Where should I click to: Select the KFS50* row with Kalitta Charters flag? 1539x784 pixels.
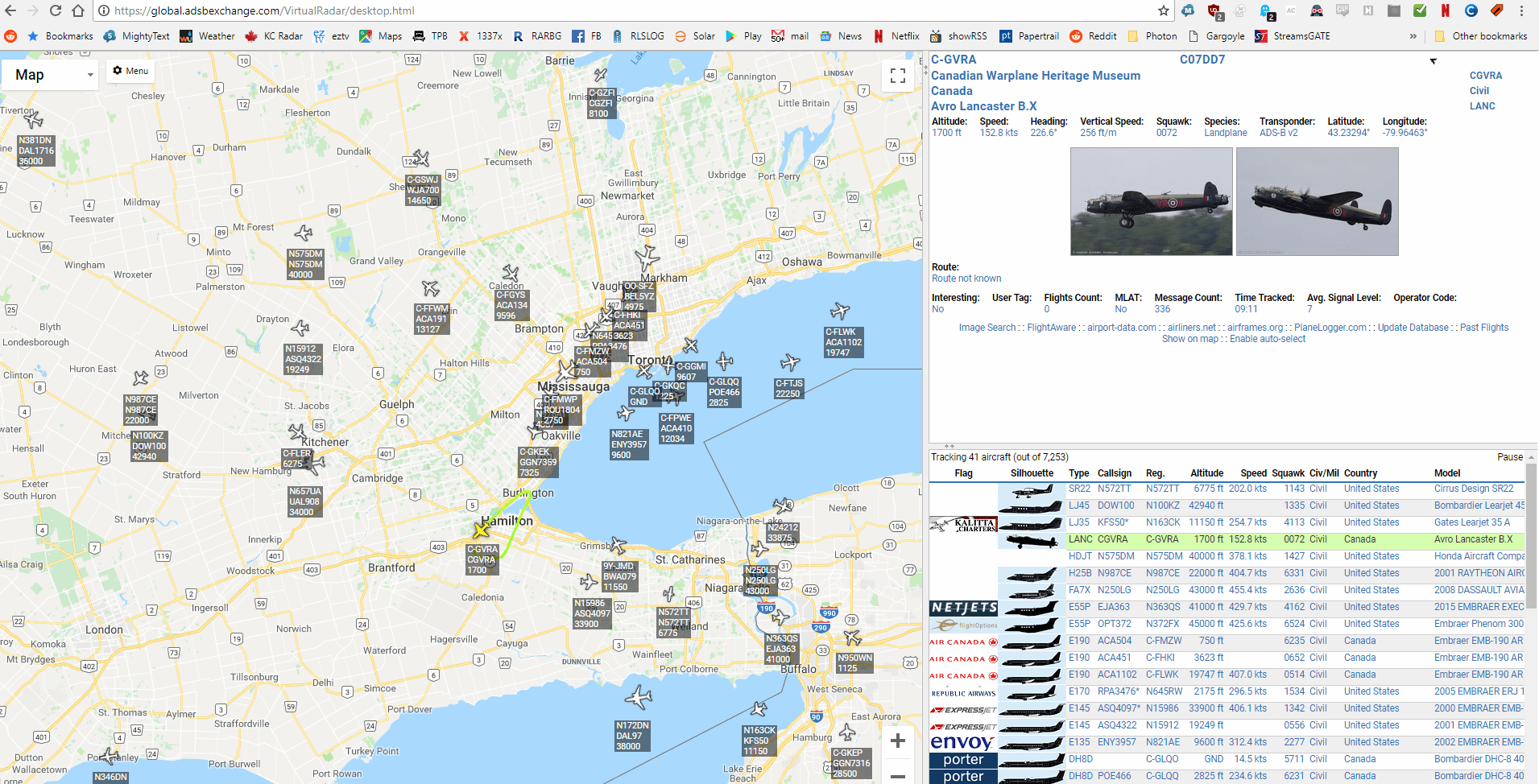pyautogui.click(x=1227, y=522)
